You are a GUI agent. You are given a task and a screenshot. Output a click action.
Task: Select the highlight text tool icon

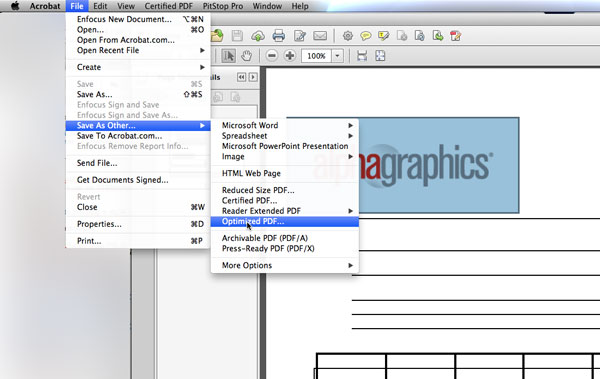click(383, 36)
